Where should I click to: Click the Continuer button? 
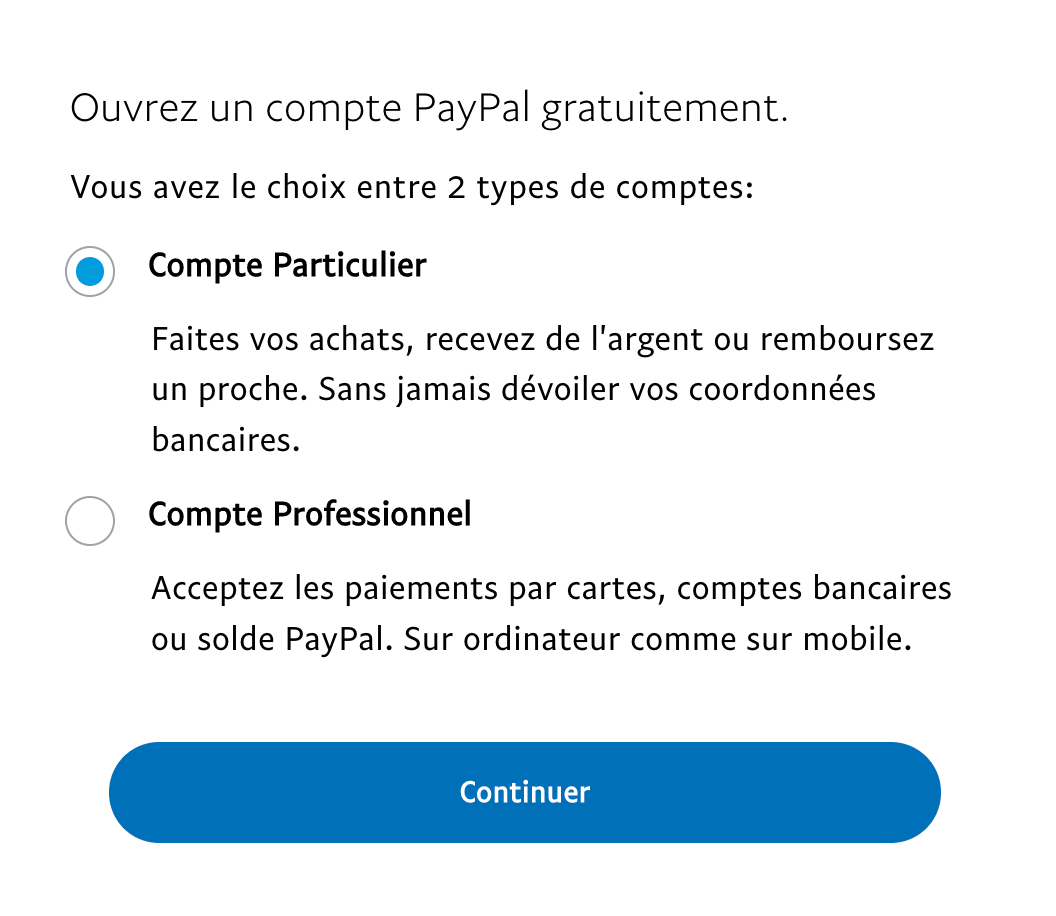pos(525,792)
